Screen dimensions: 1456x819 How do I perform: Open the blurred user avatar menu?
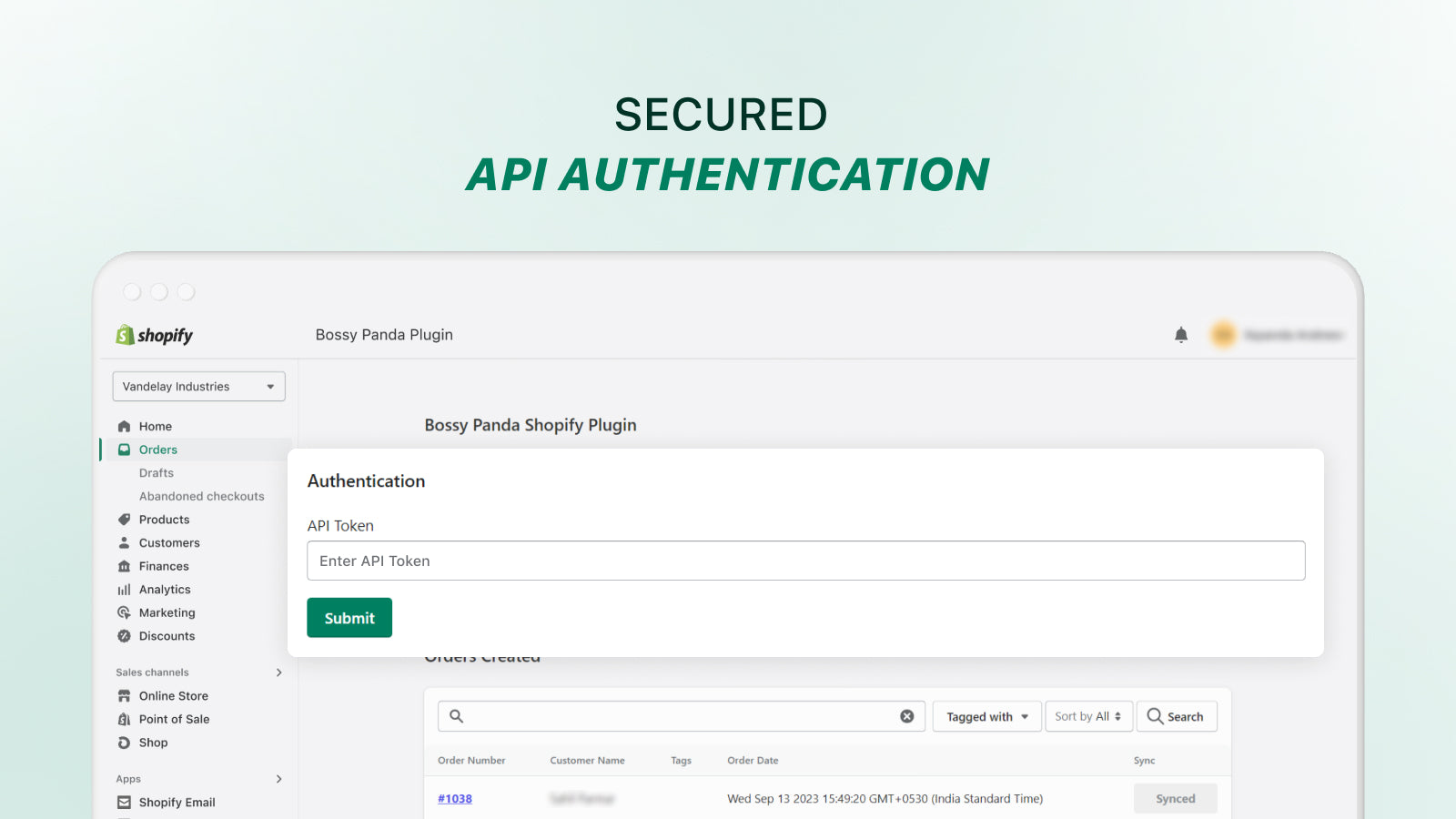(1223, 335)
